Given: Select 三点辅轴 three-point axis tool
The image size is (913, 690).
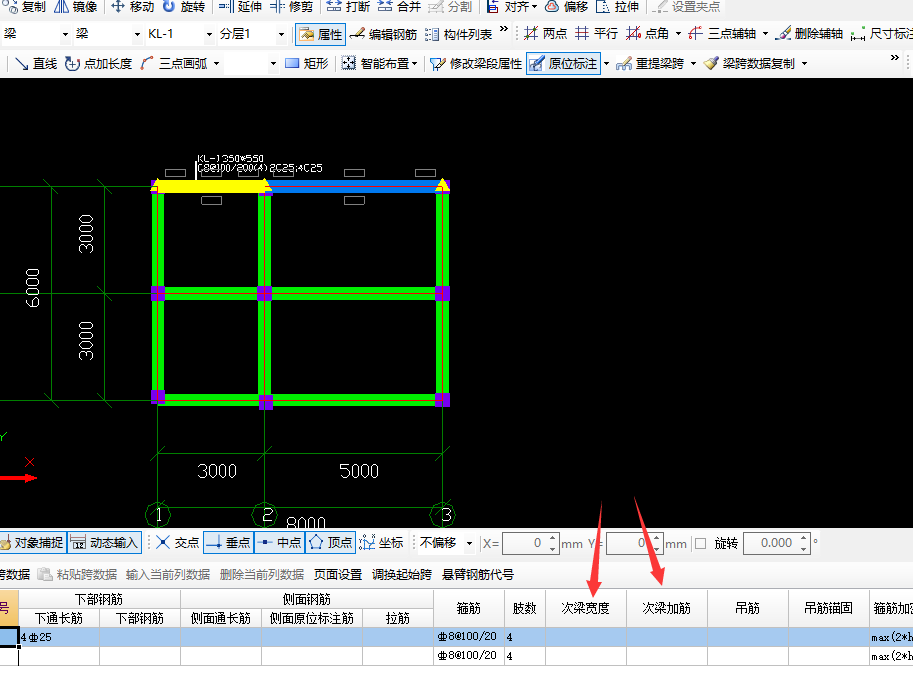Looking at the screenshot, I should point(721,34).
